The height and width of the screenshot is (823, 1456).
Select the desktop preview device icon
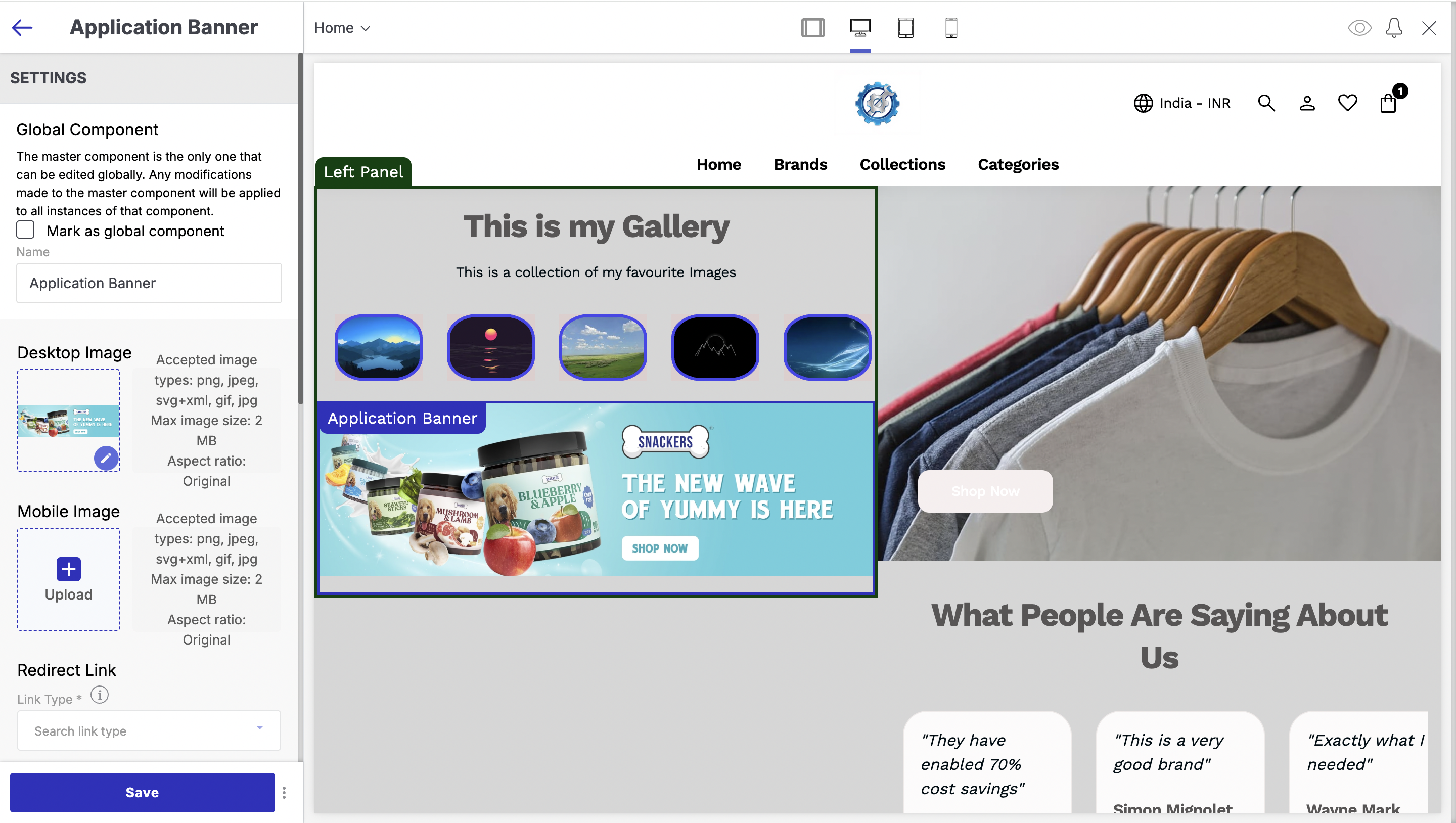[859, 28]
